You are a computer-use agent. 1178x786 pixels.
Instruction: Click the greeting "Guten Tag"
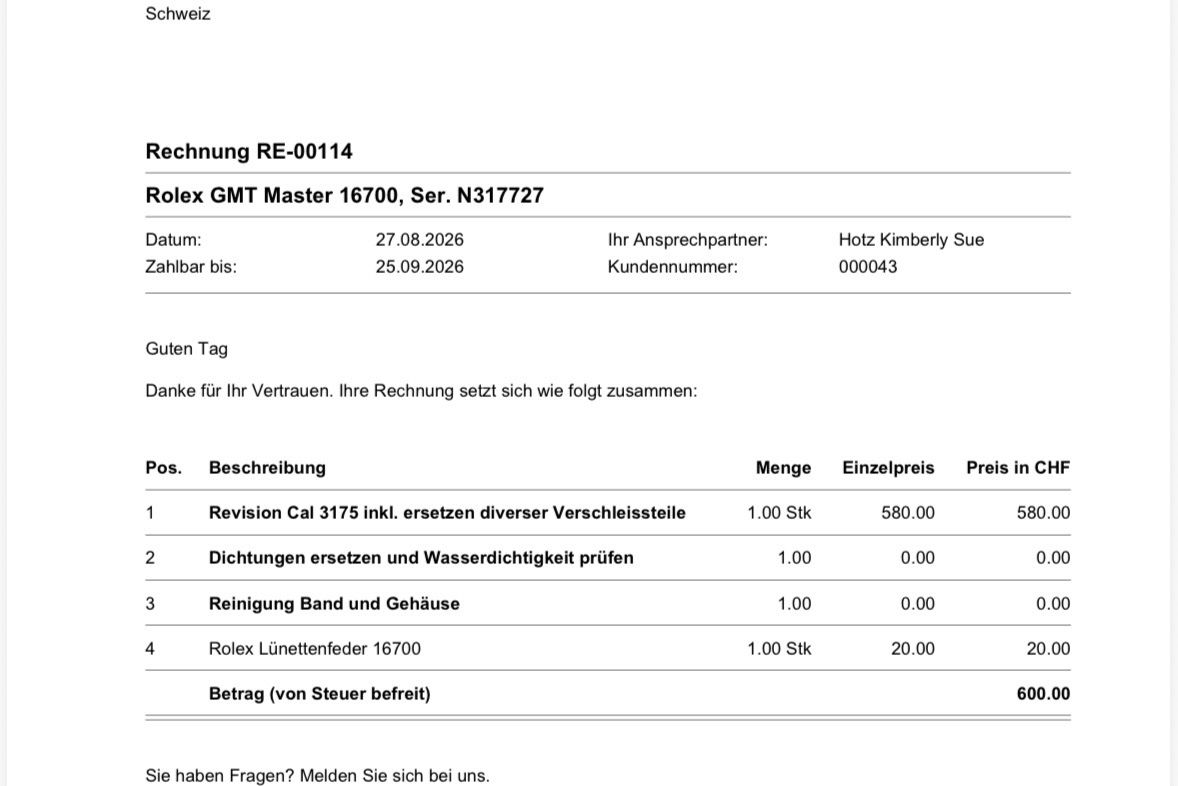[x=186, y=349]
